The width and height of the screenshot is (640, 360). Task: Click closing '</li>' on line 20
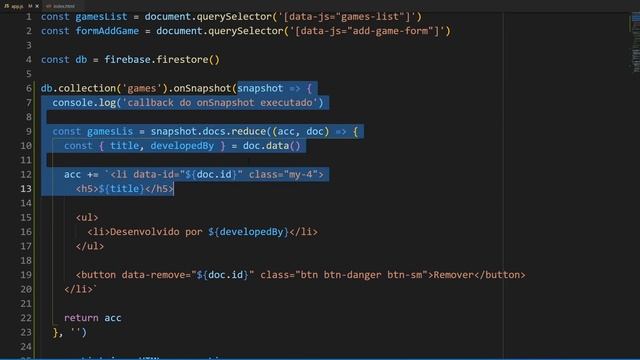pyautogui.click(x=78, y=289)
